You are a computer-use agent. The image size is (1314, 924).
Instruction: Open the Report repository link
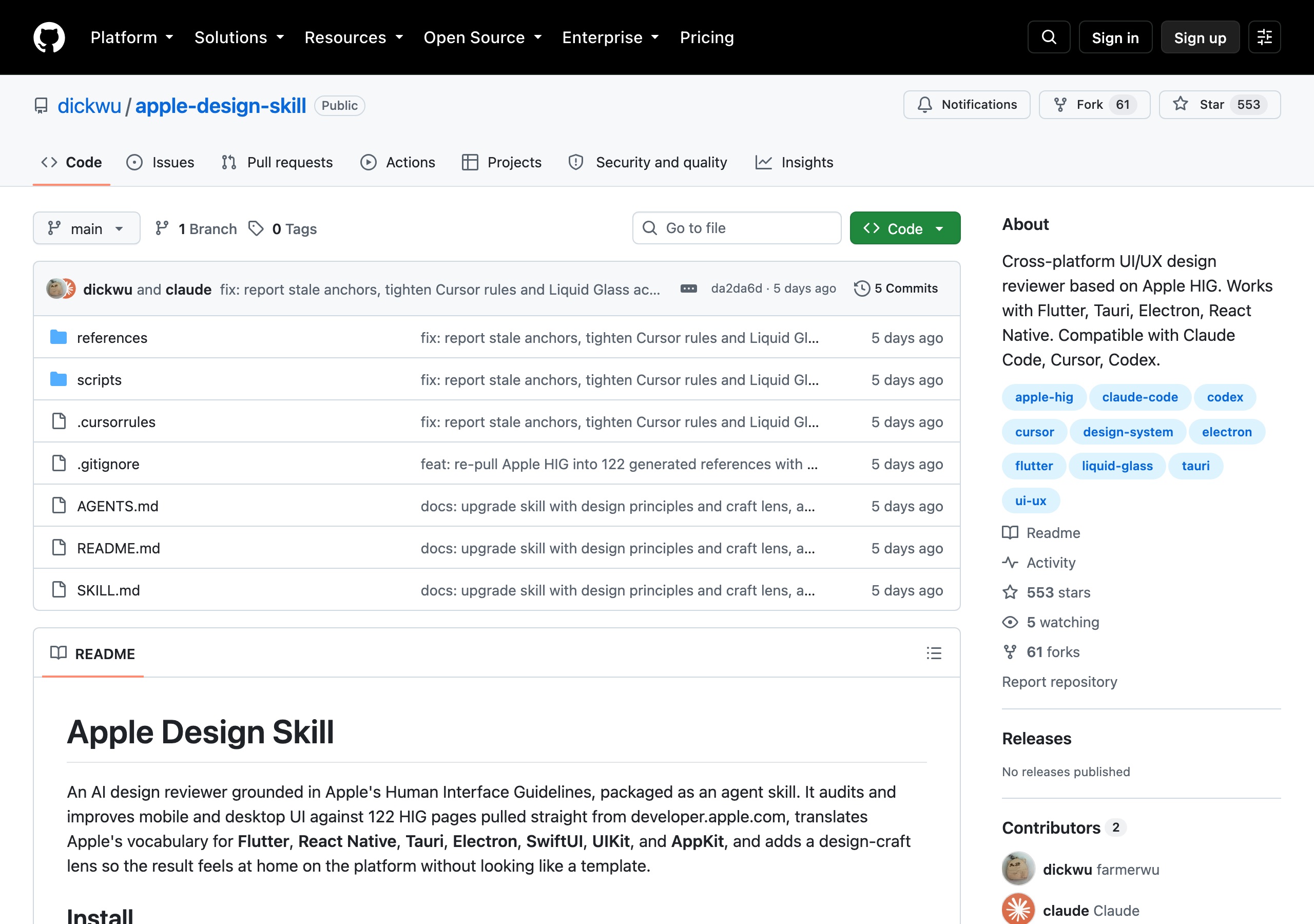pyautogui.click(x=1059, y=681)
